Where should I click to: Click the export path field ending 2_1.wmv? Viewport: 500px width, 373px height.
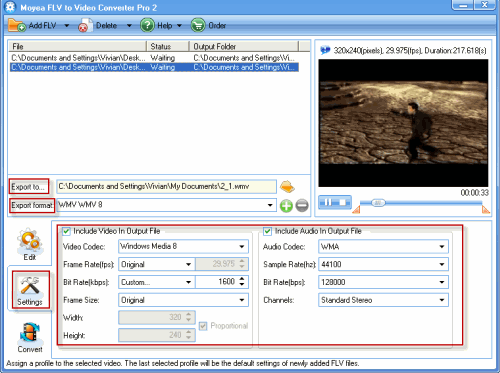point(166,187)
